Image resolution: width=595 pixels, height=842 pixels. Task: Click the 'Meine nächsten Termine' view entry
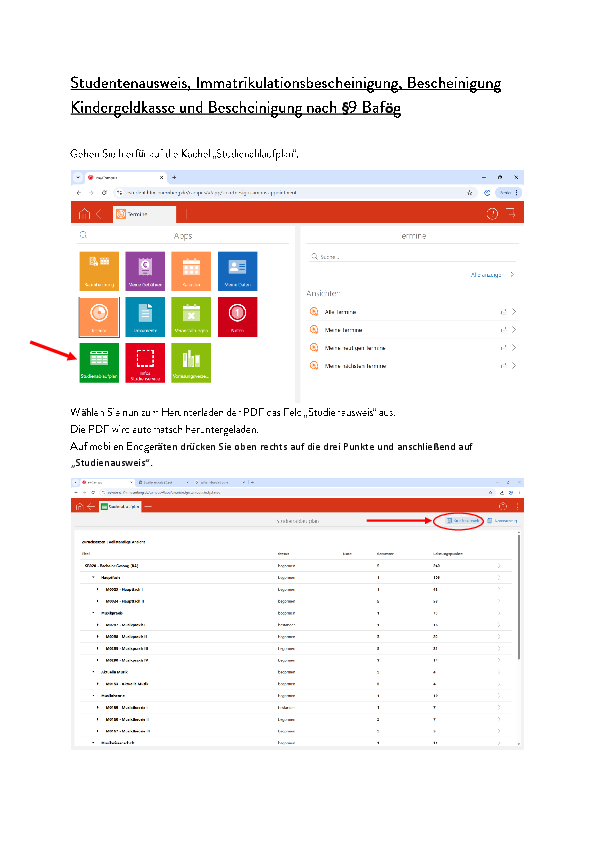point(412,366)
